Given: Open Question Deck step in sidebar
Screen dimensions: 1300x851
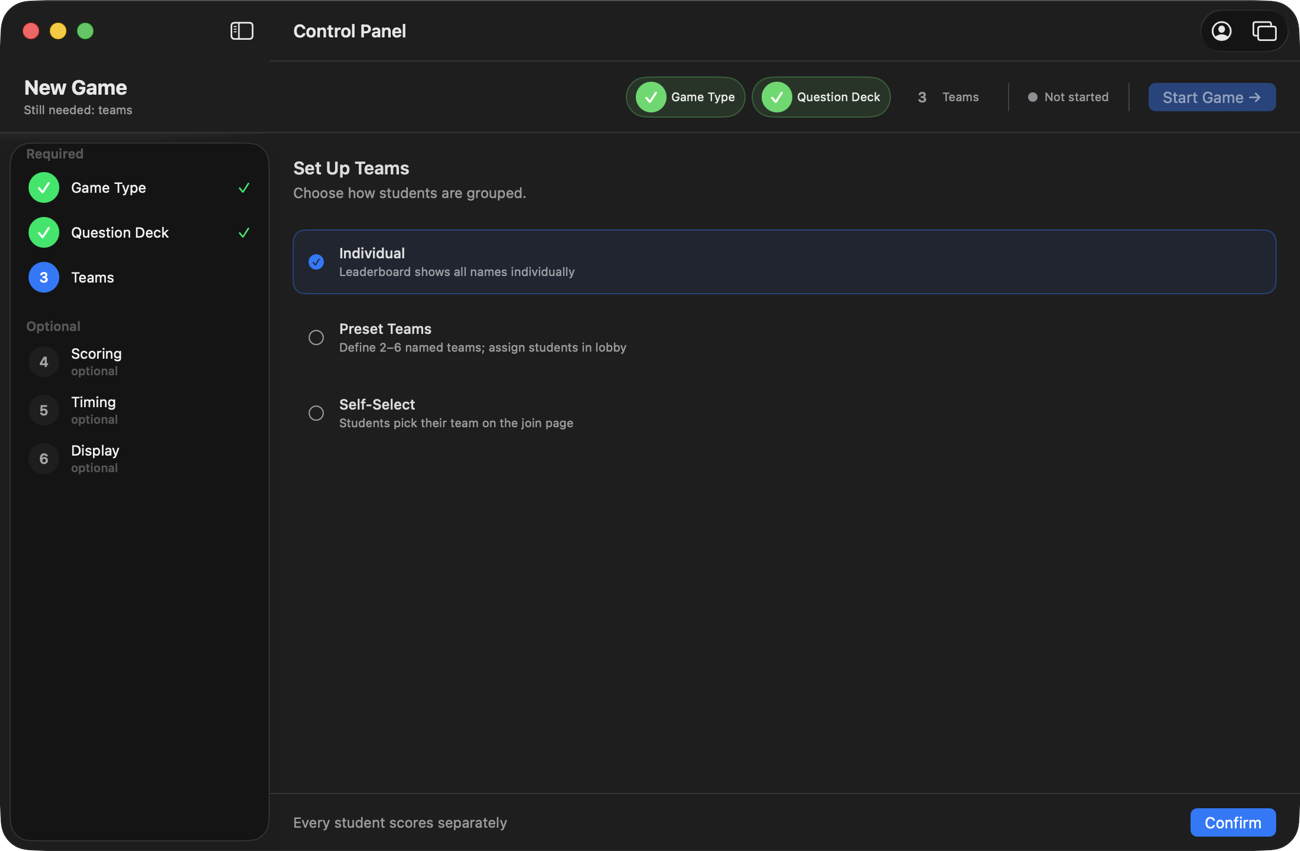Looking at the screenshot, I should point(140,233).
